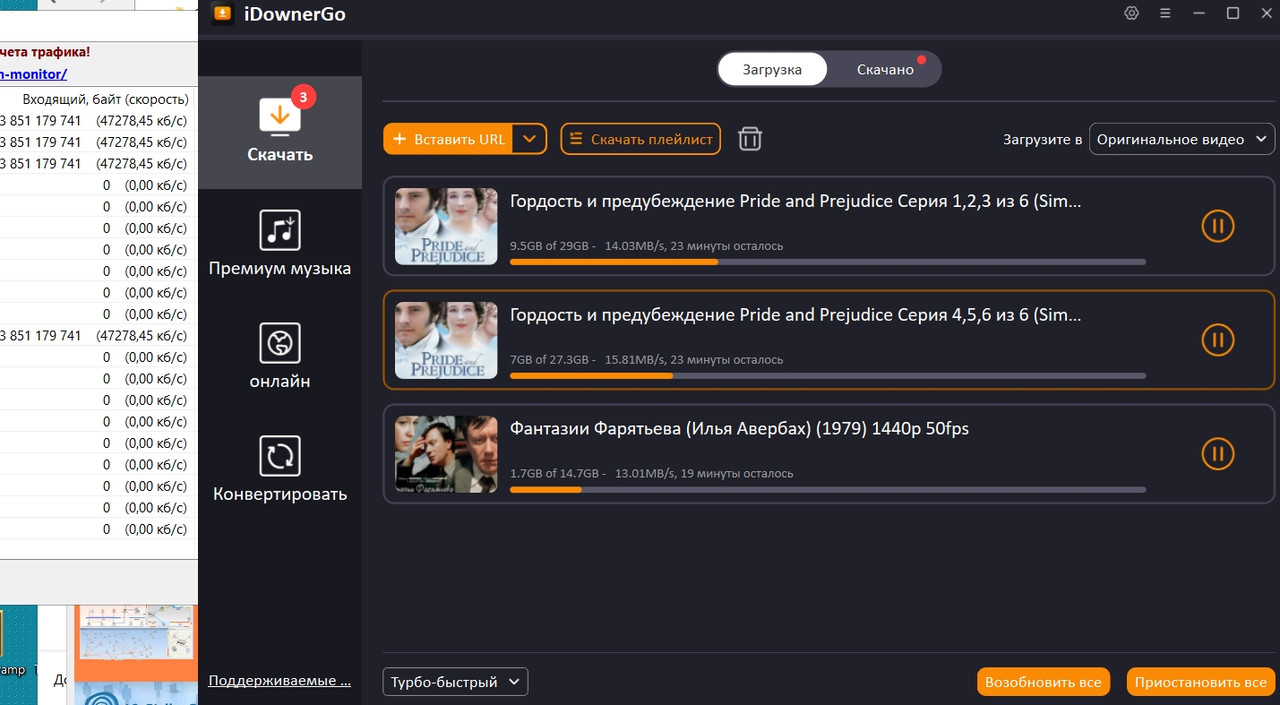The width and height of the screenshot is (1280, 705).
Task: Click Вставить URL button
Action: 448,139
